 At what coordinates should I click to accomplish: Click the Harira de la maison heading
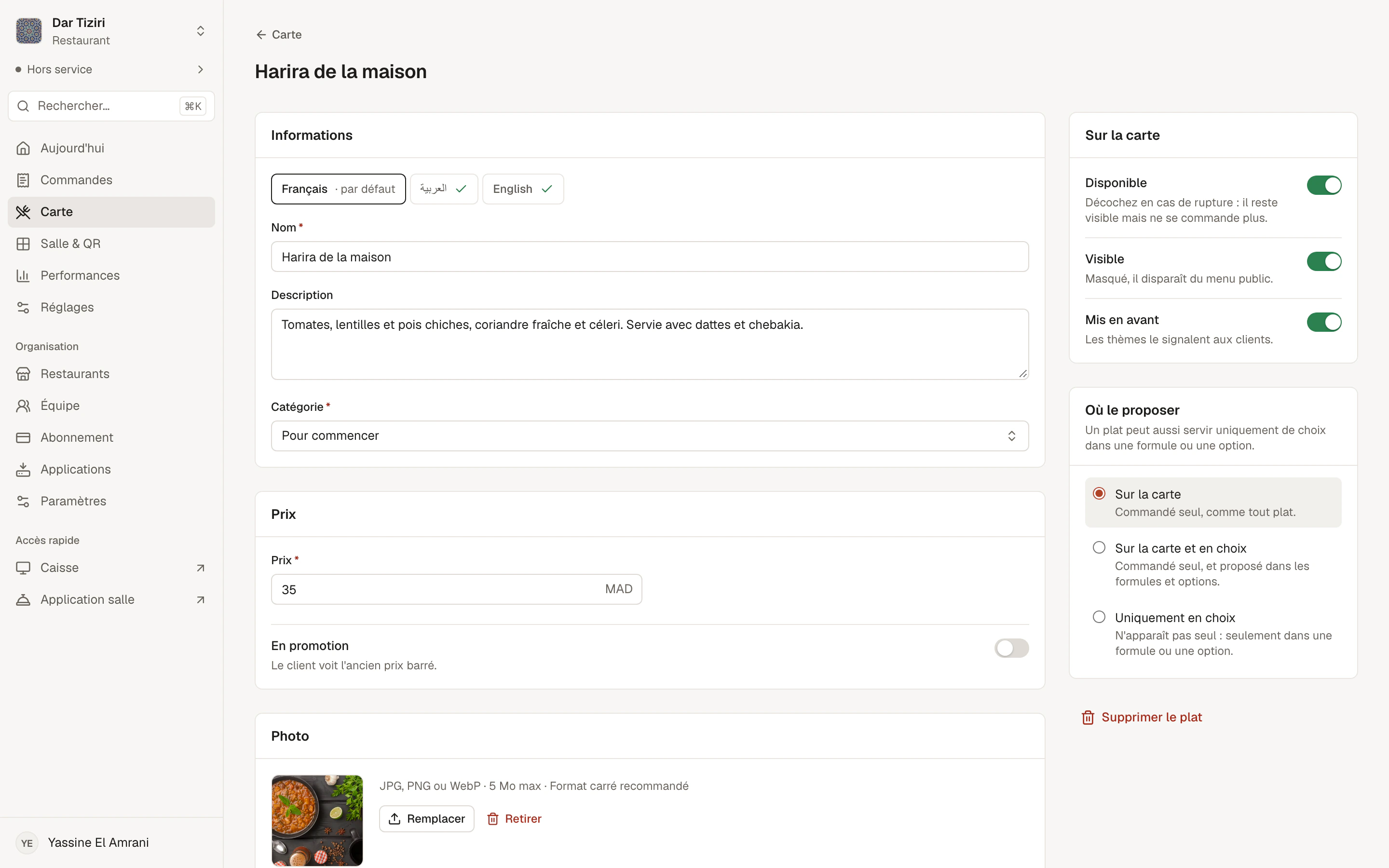tap(341, 72)
